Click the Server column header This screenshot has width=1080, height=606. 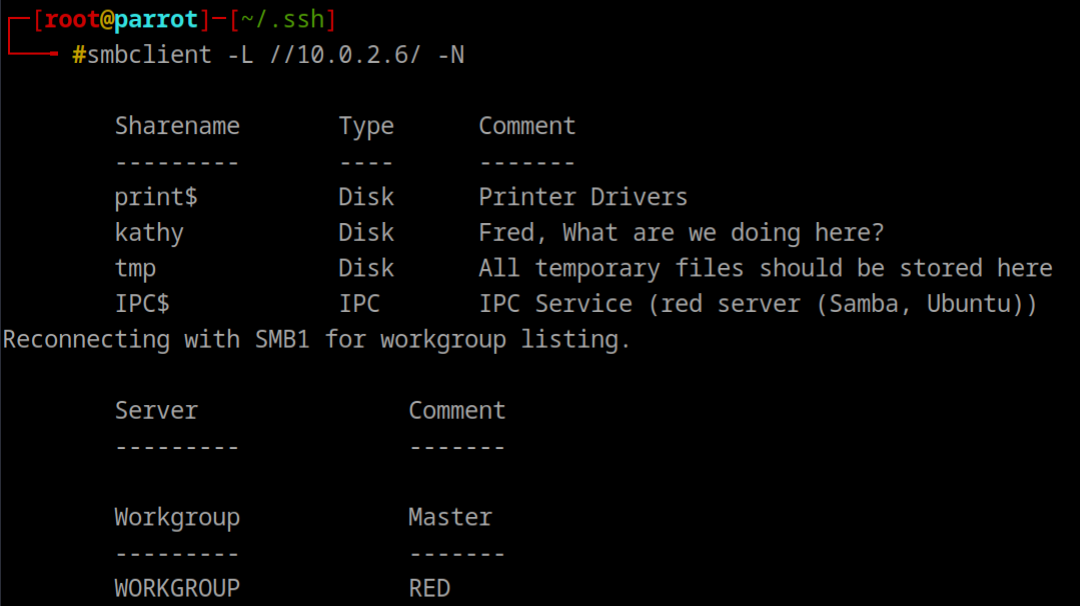click(x=156, y=411)
